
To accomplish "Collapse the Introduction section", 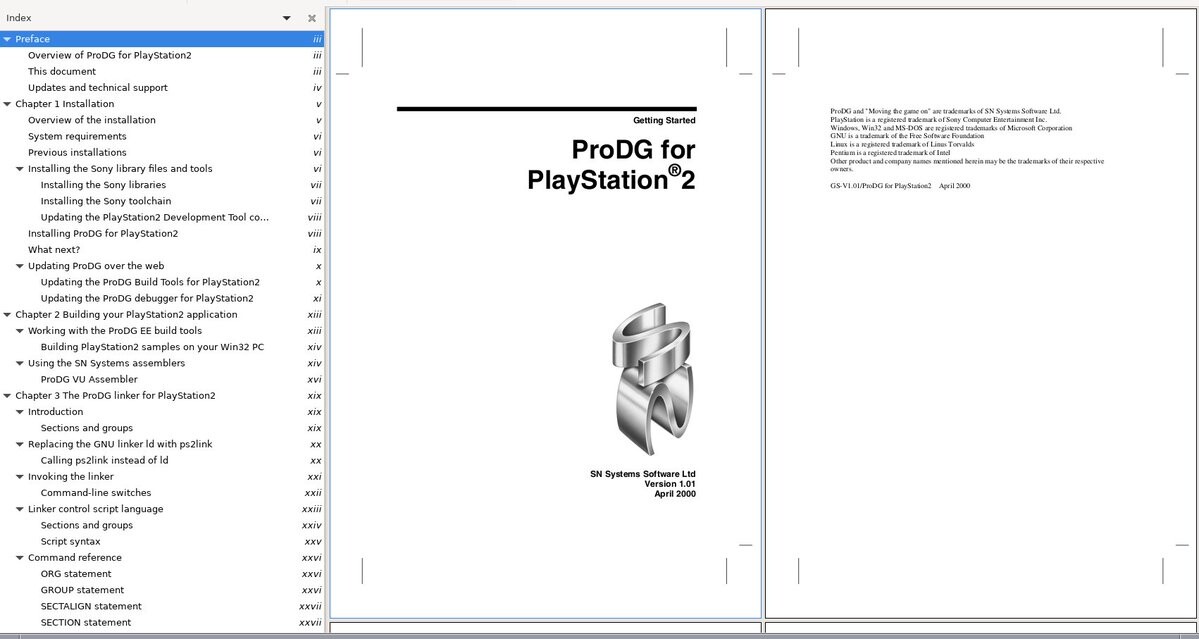I will [x=20, y=412].
